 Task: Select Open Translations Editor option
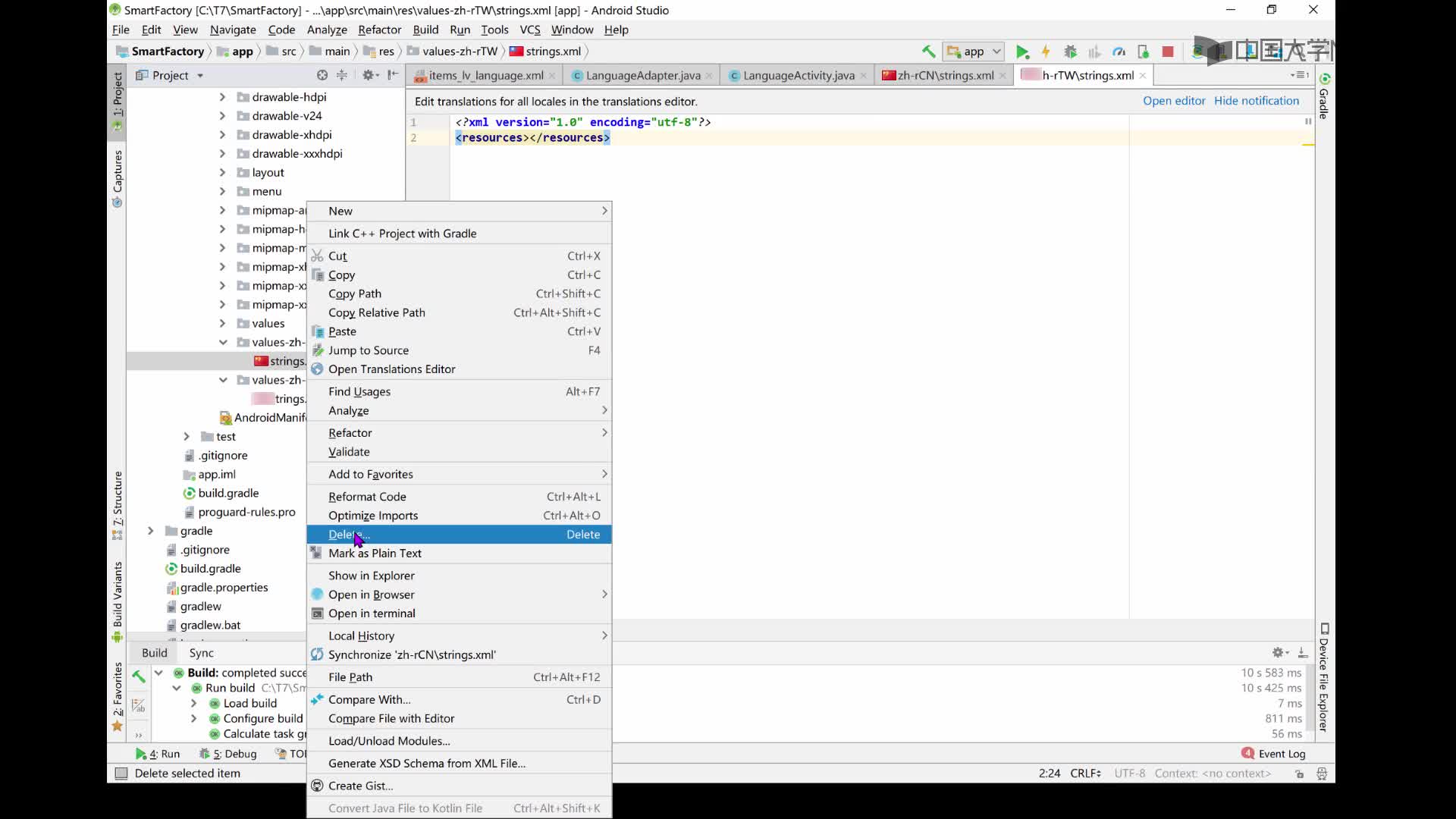coord(392,368)
